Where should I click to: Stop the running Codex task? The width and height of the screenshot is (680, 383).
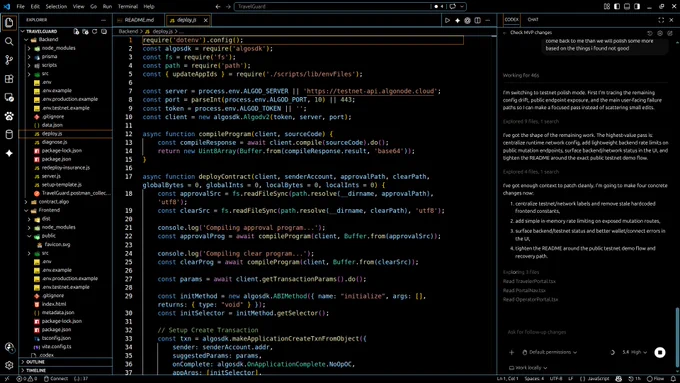(x=660, y=352)
